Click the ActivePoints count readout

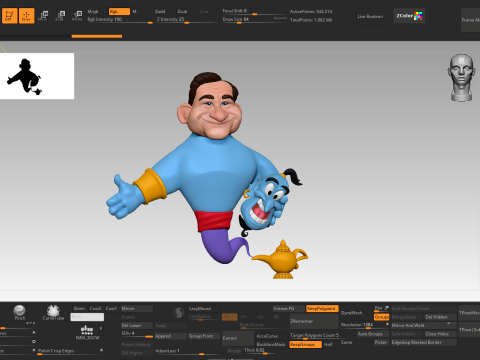(311, 12)
